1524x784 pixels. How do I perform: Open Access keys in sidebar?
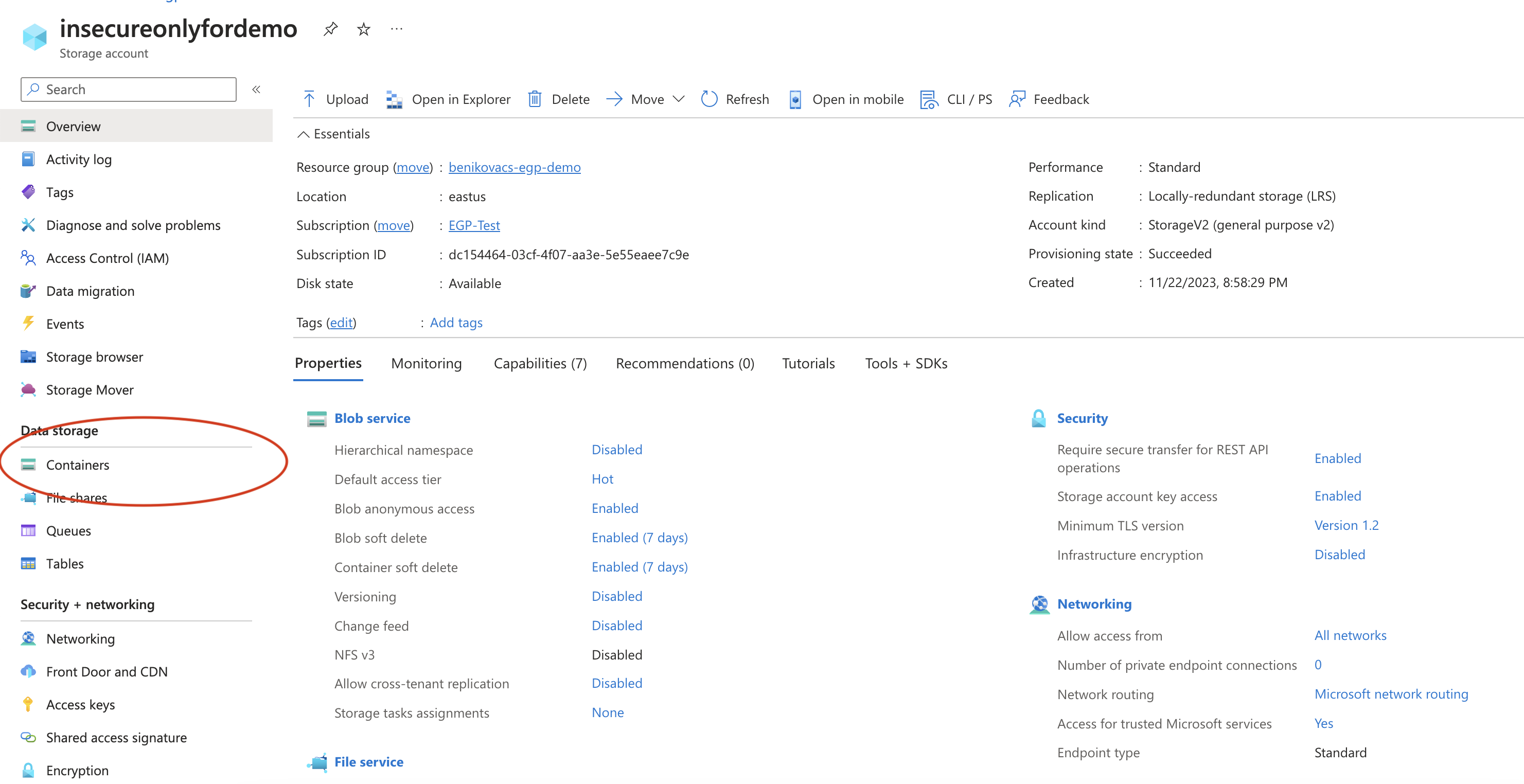(x=80, y=704)
